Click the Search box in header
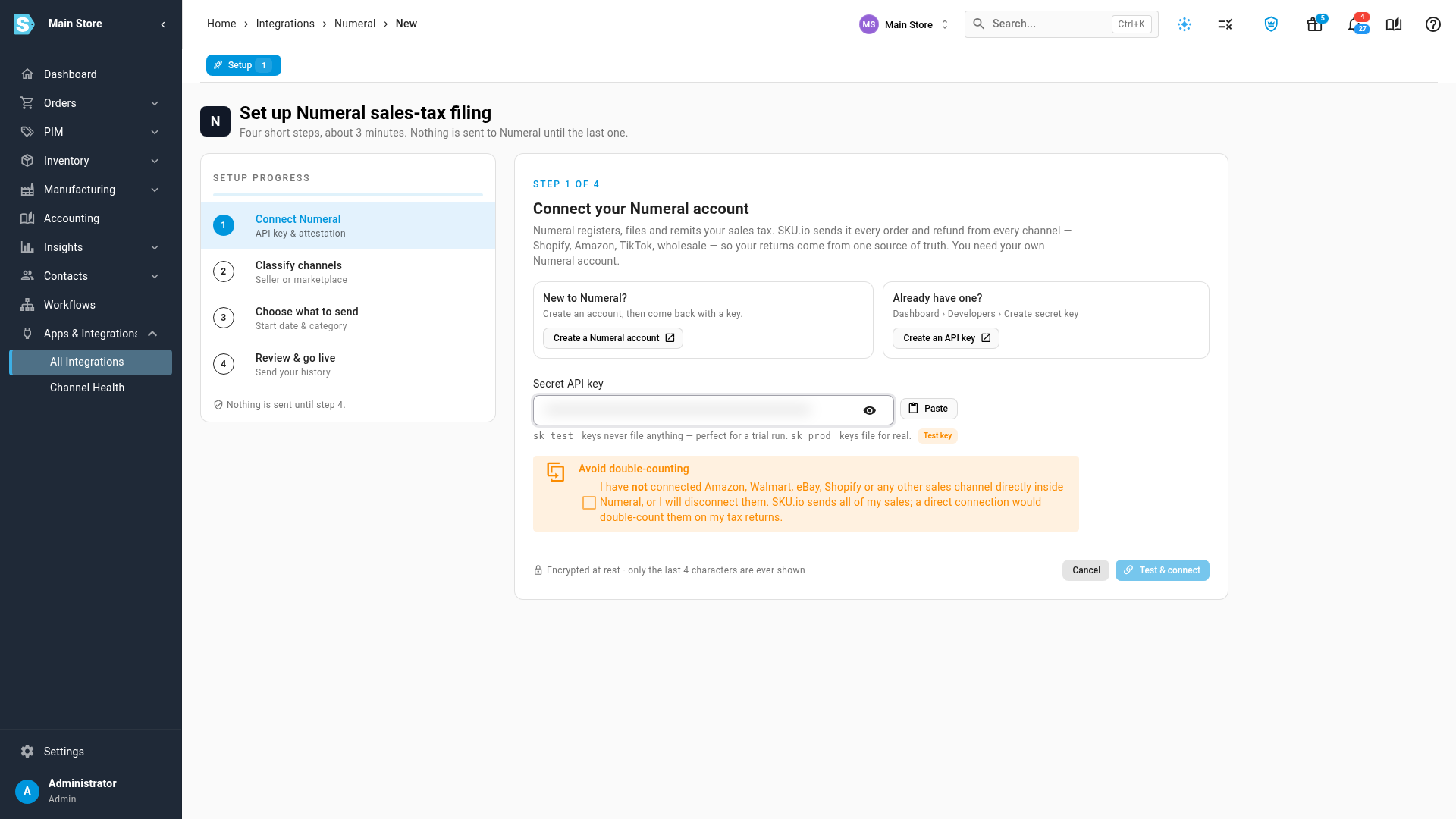 click(1062, 24)
